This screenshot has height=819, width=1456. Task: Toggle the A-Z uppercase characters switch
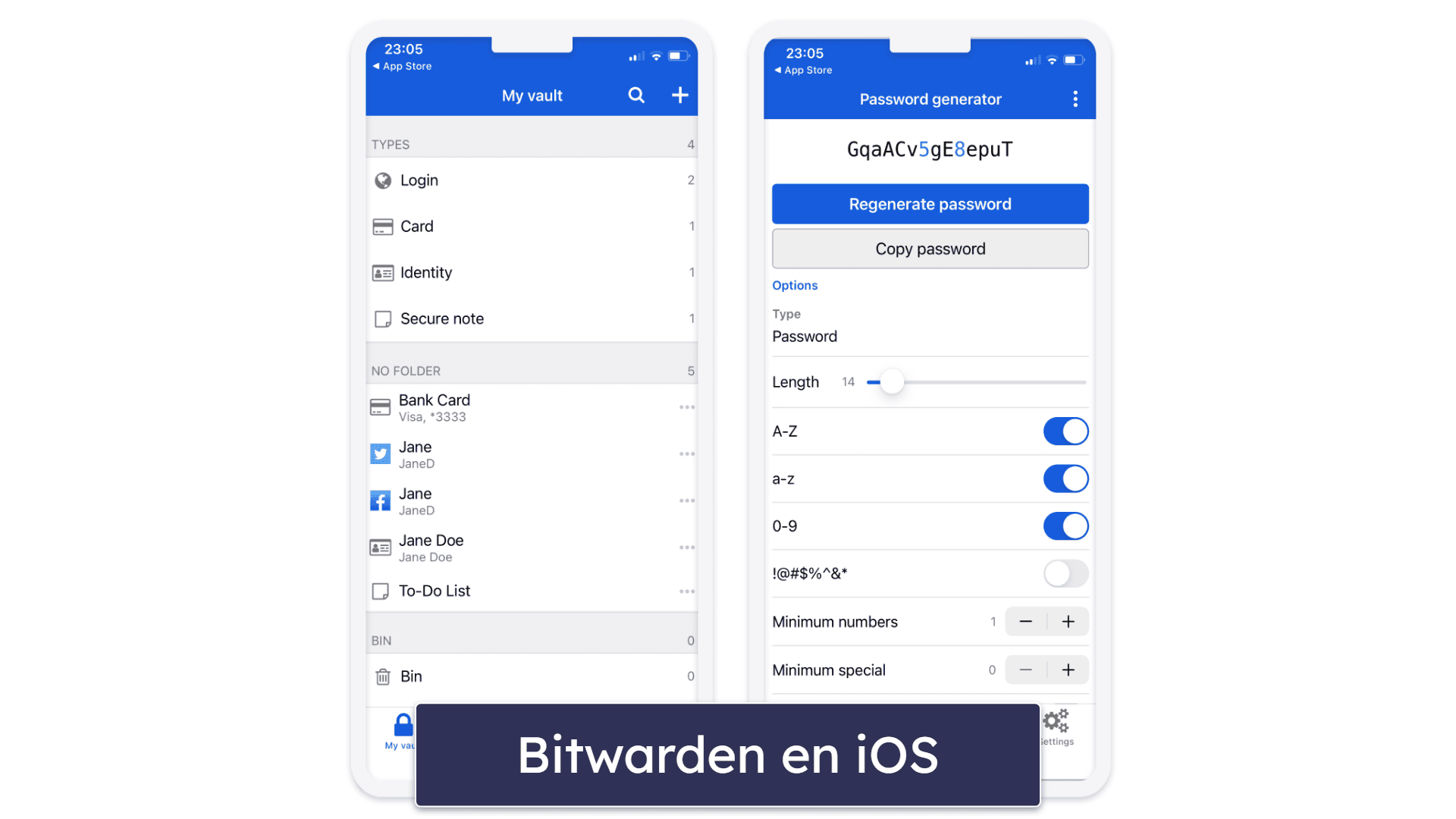(x=1063, y=431)
